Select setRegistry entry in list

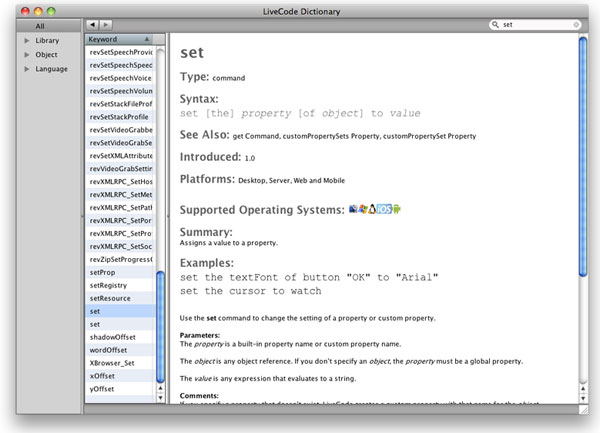point(120,285)
